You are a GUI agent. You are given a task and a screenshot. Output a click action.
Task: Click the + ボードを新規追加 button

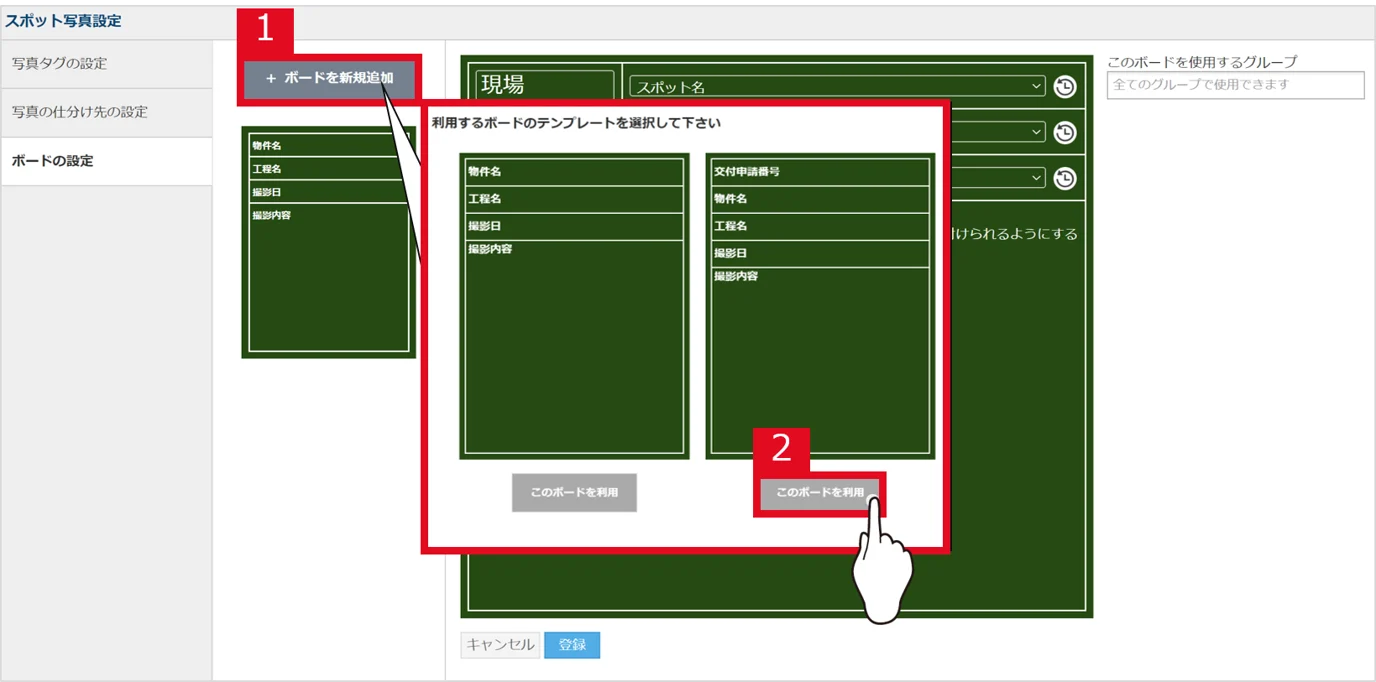click(329, 79)
